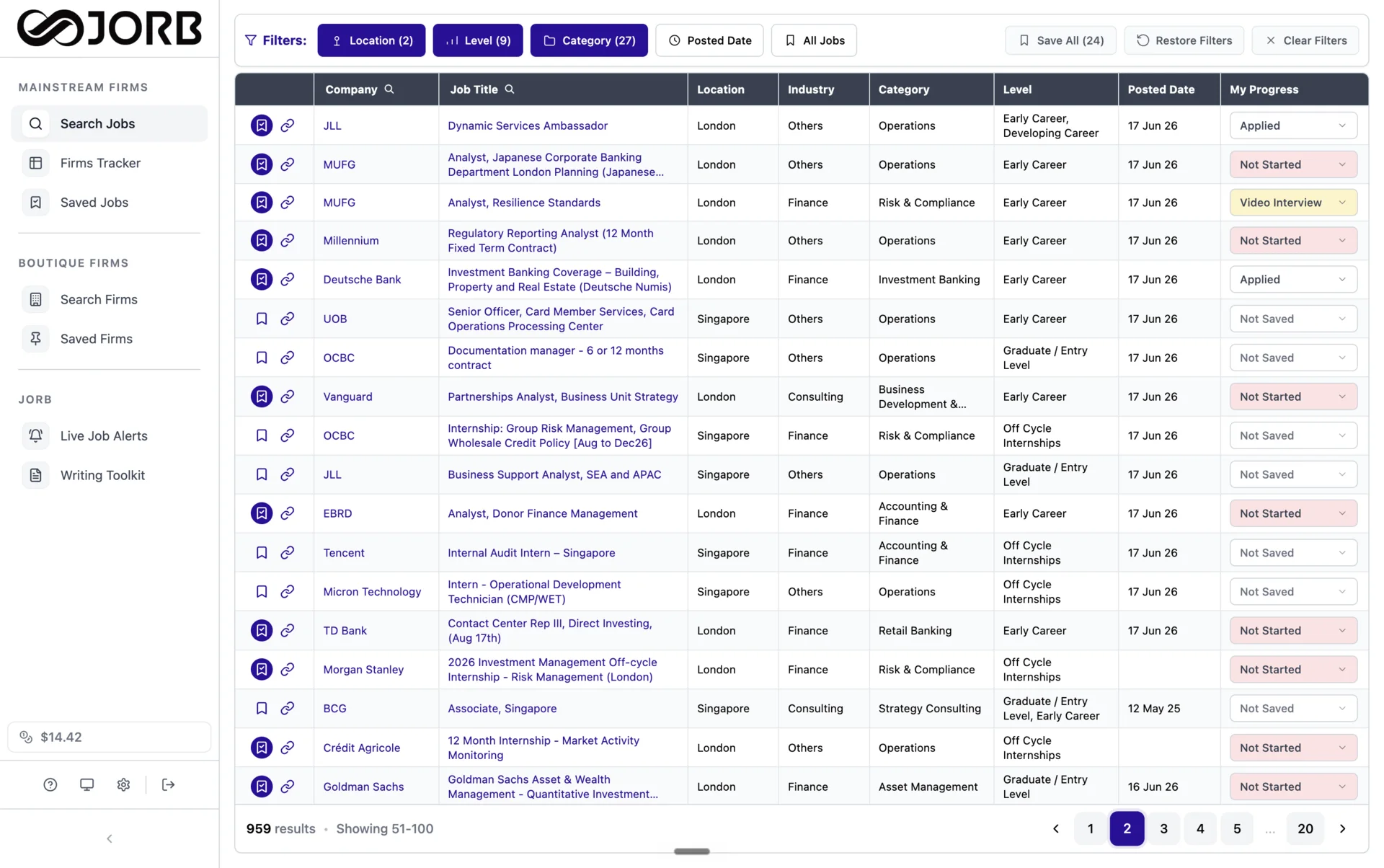Click the pin icon for Saved Firms
The height and width of the screenshot is (868, 1384).
pos(35,339)
